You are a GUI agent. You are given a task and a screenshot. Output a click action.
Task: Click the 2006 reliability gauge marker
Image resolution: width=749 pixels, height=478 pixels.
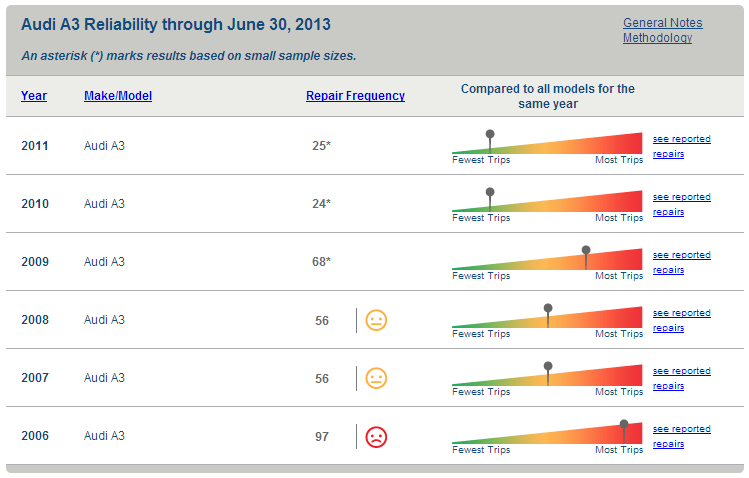tap(624, 424)
